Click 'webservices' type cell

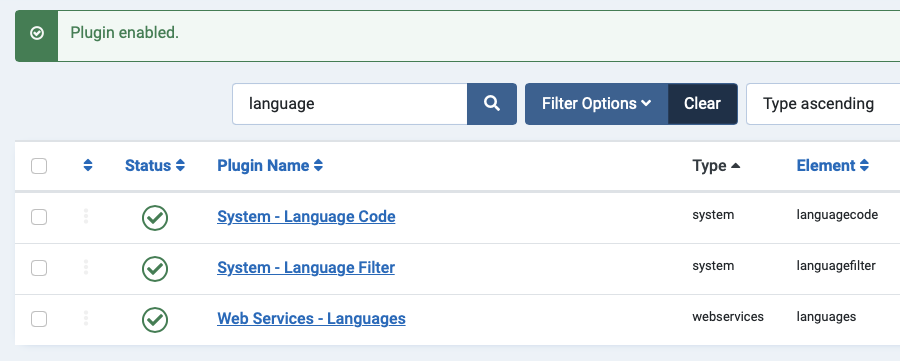(x=728, y=317)
